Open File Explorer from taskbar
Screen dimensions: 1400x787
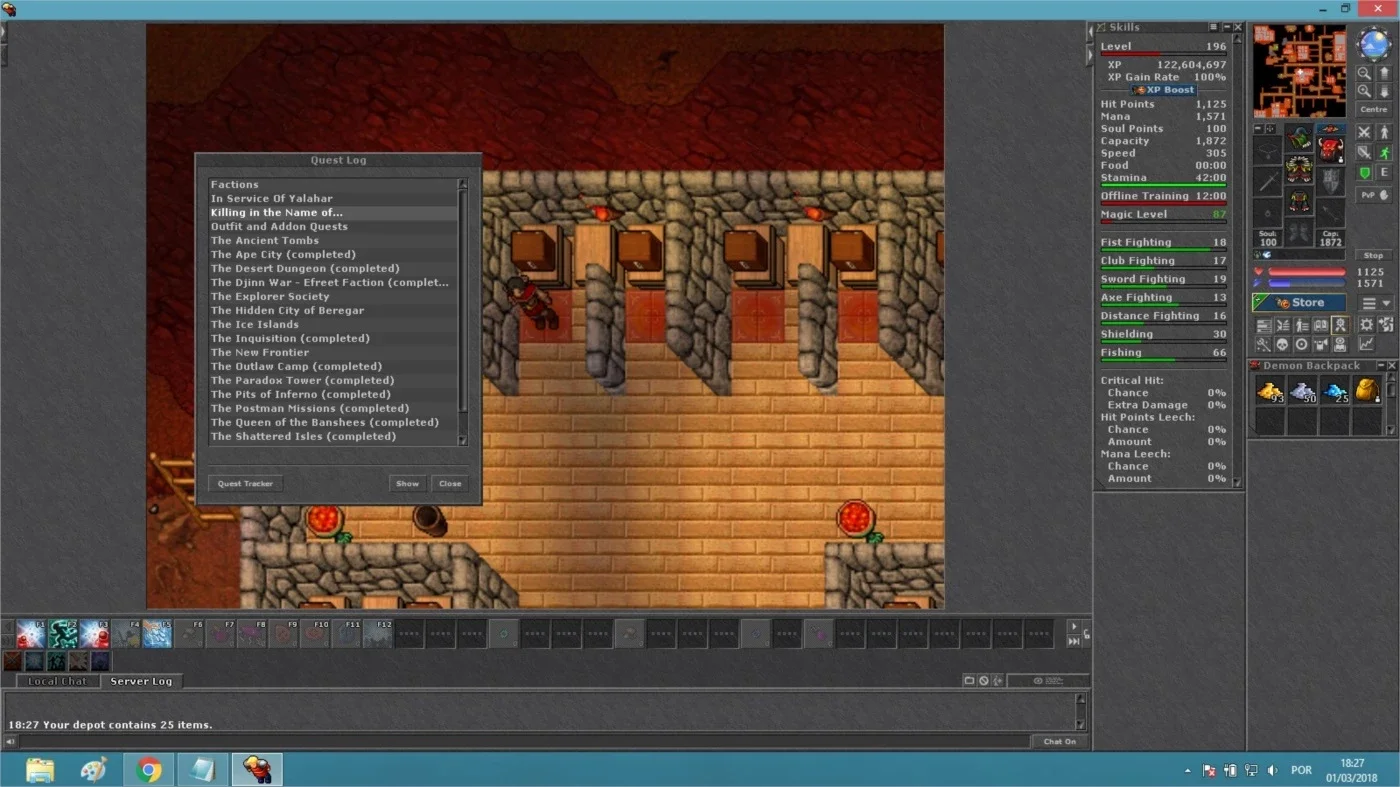pyautogui.click(x=40, y=770)
